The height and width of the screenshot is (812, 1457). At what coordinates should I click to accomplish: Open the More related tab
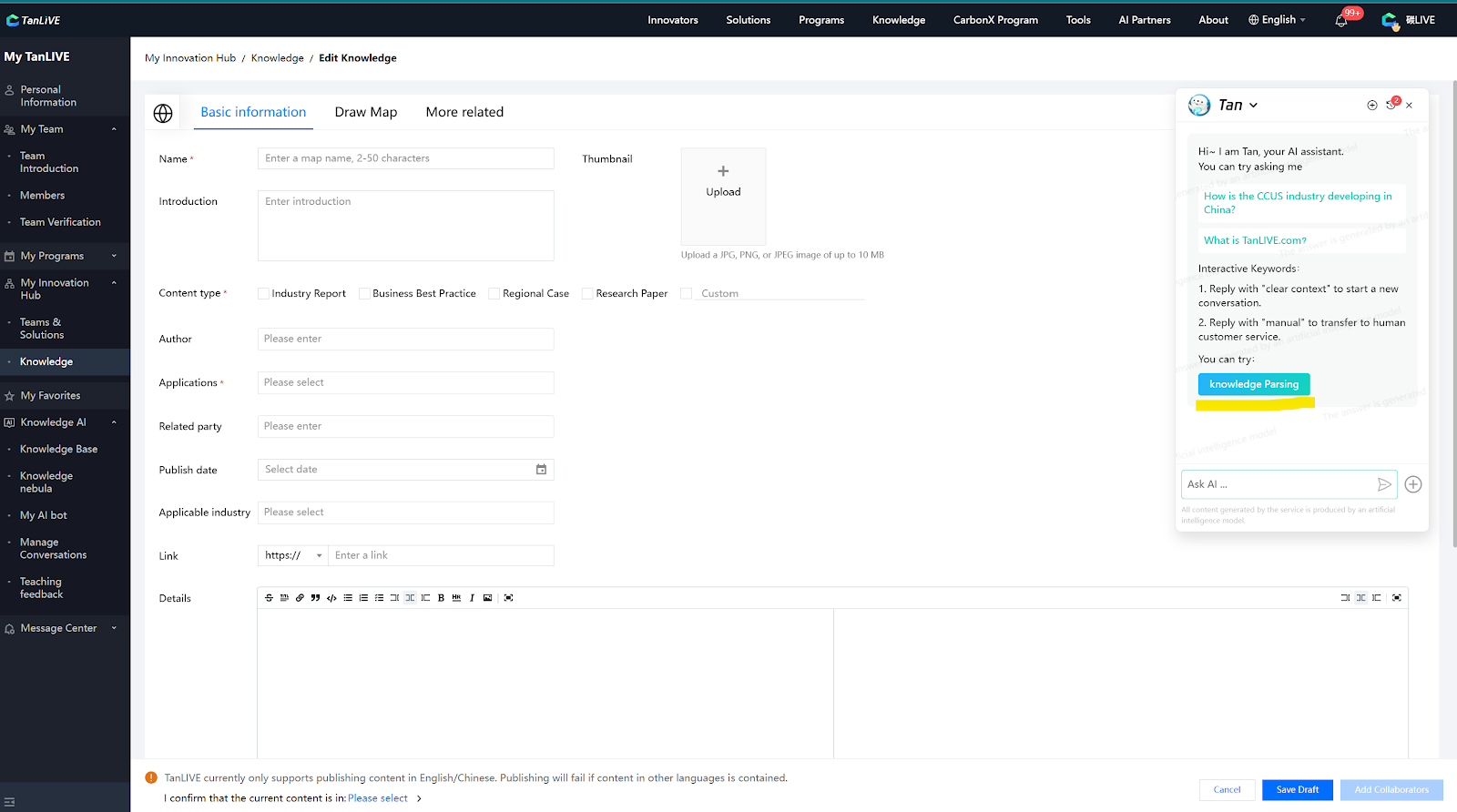pos(464,112)
